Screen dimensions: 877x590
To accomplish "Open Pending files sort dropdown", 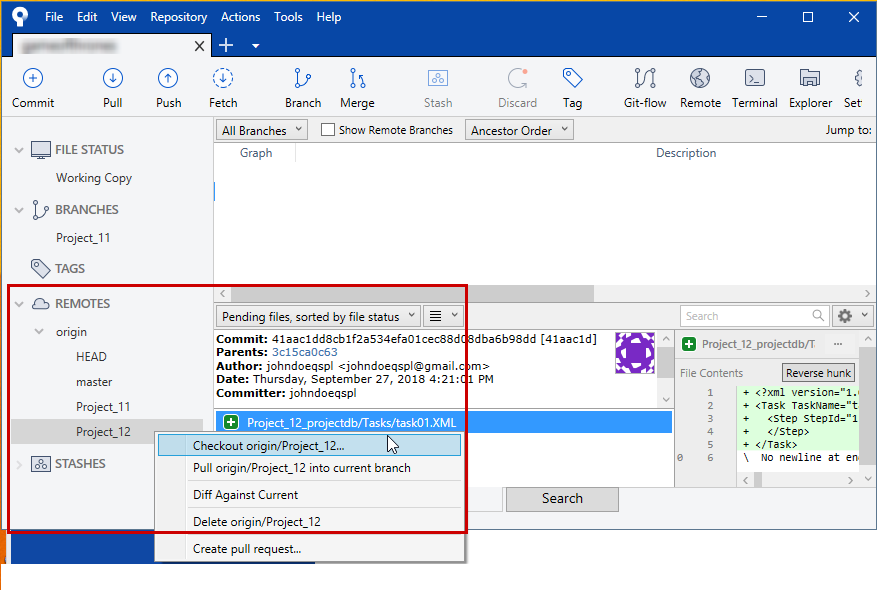I will 317,316.
